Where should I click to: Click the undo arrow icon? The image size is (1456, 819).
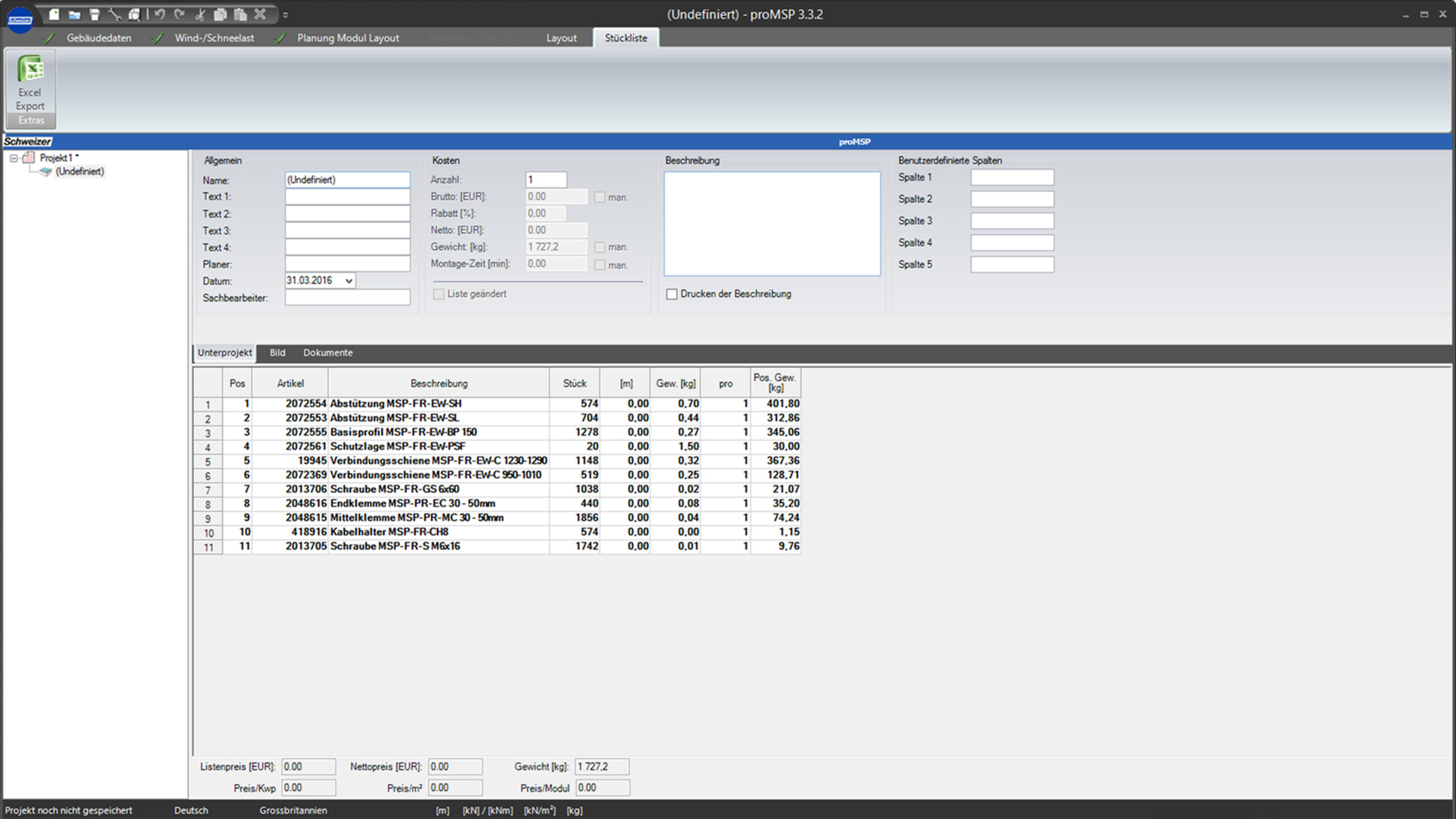(160, 15)
